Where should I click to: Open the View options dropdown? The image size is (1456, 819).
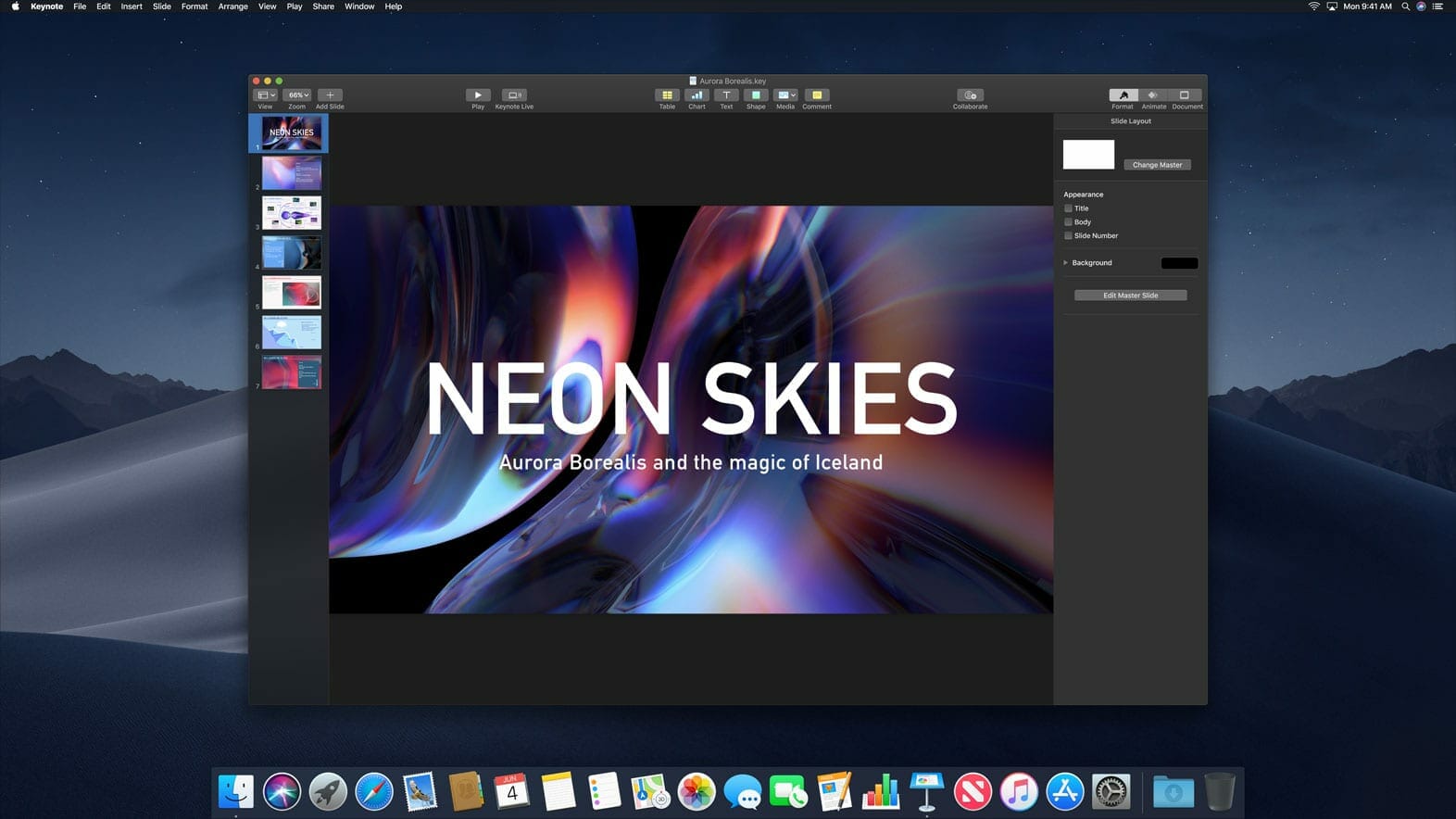(266, 95)
